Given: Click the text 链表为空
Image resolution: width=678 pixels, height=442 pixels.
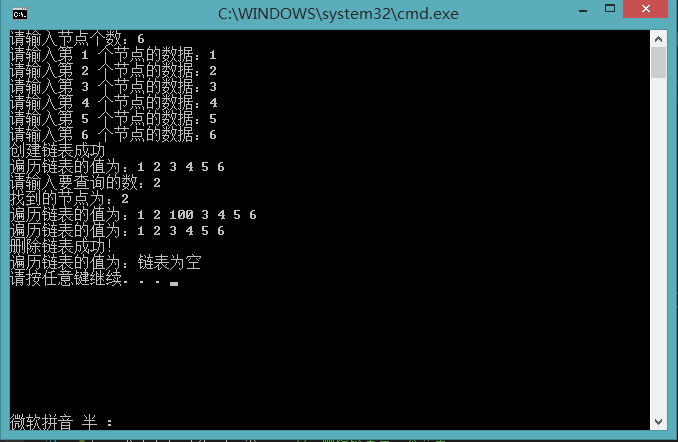Looking at the screenshot, I should 169,263.
